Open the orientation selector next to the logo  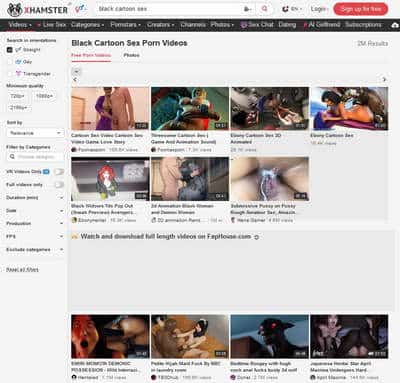click(x=80, y=9)
